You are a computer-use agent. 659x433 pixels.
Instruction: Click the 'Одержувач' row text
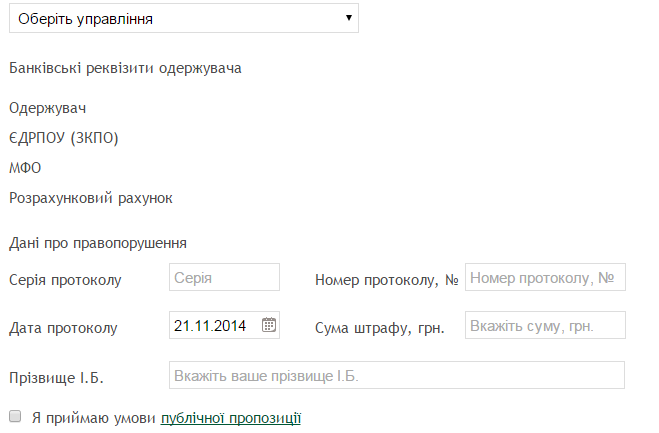point(48,108)
